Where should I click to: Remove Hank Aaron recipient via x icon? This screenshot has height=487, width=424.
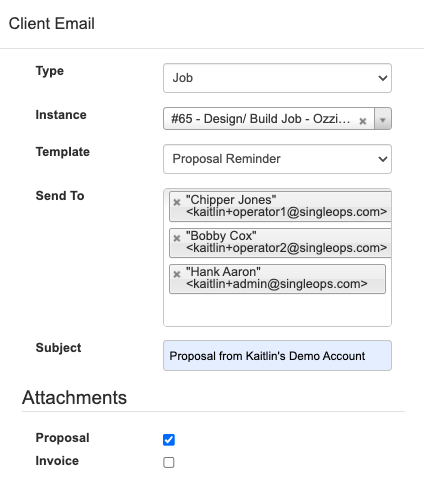tap(177, 274)
